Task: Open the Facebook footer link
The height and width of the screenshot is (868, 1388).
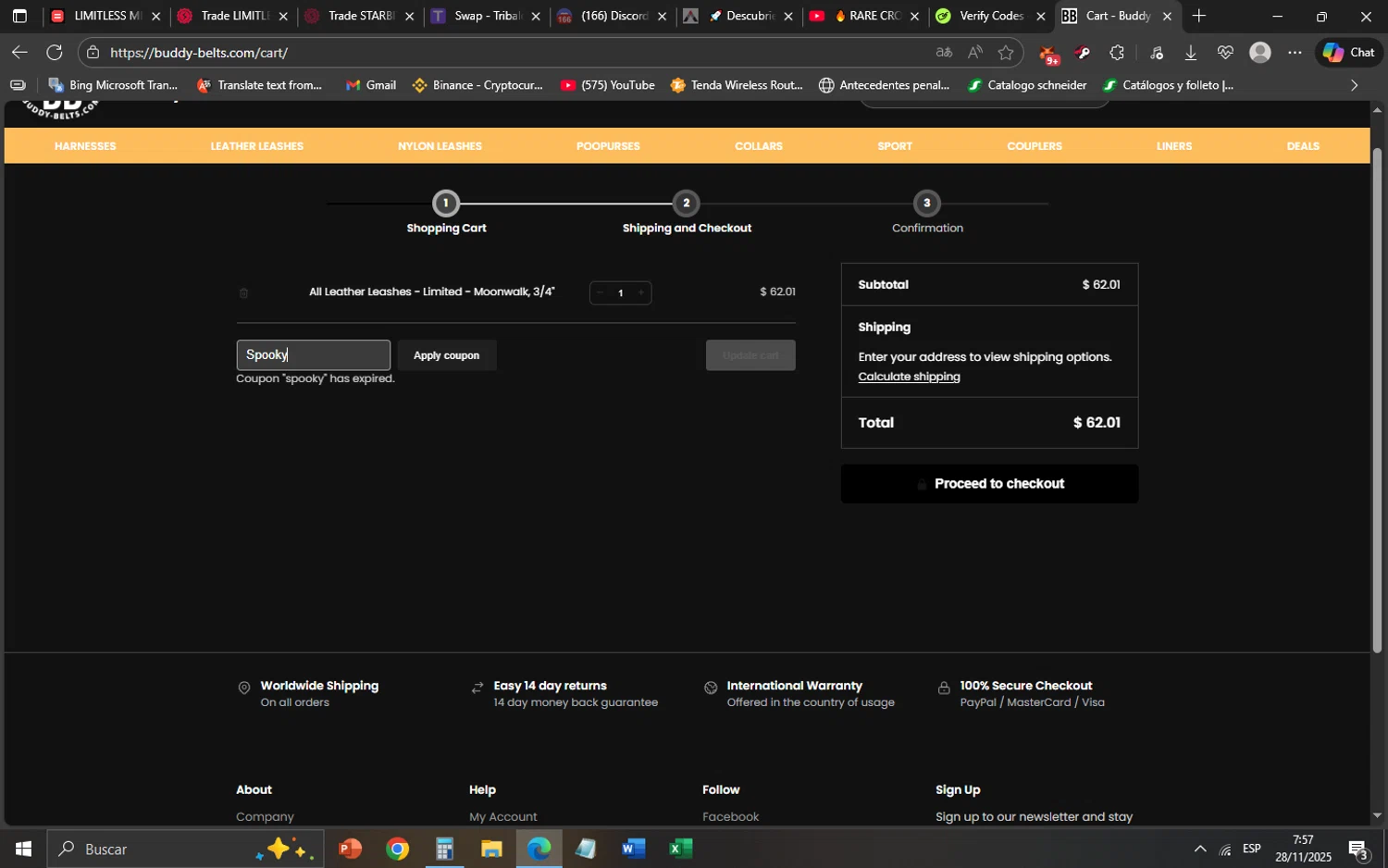Action: [x=730, y=817]
